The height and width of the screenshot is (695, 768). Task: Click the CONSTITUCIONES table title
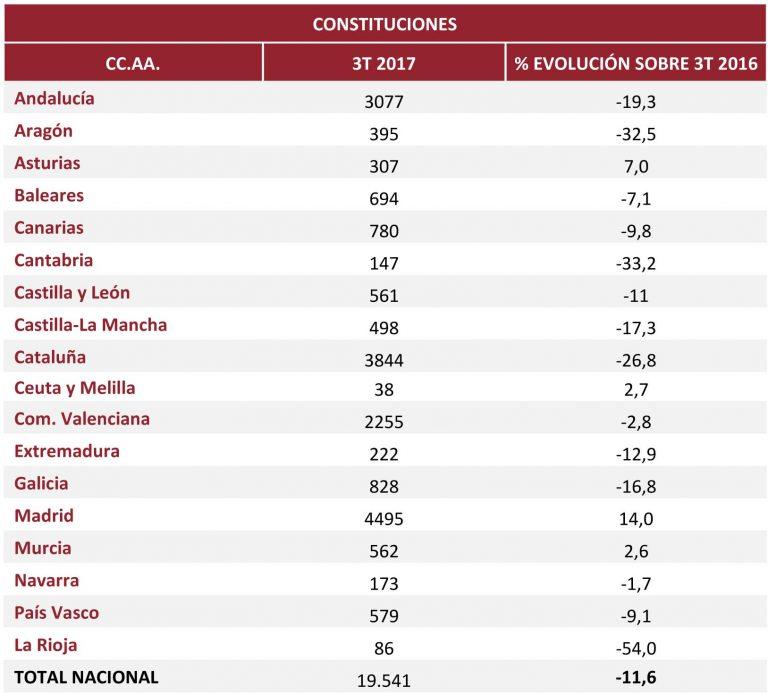(384, 23)
